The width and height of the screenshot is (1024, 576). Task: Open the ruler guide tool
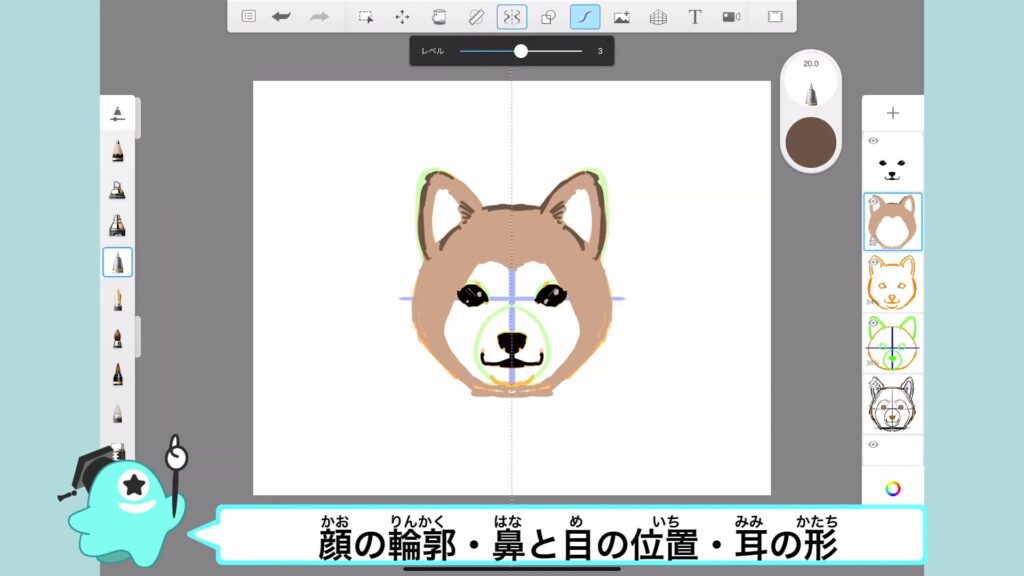coord(476,16)
